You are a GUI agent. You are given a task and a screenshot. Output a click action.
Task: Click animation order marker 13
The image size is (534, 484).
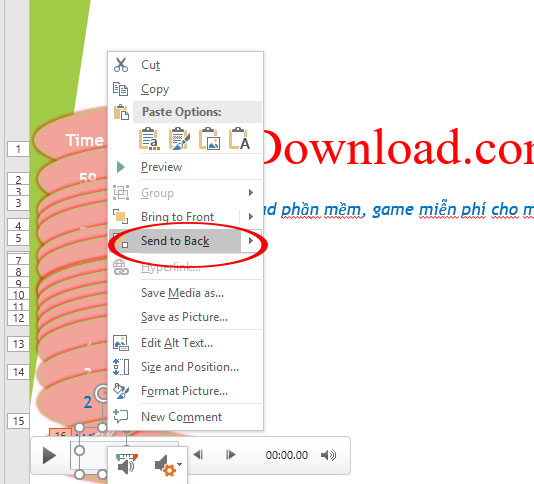pyautogui.click(x=19, y=344)
